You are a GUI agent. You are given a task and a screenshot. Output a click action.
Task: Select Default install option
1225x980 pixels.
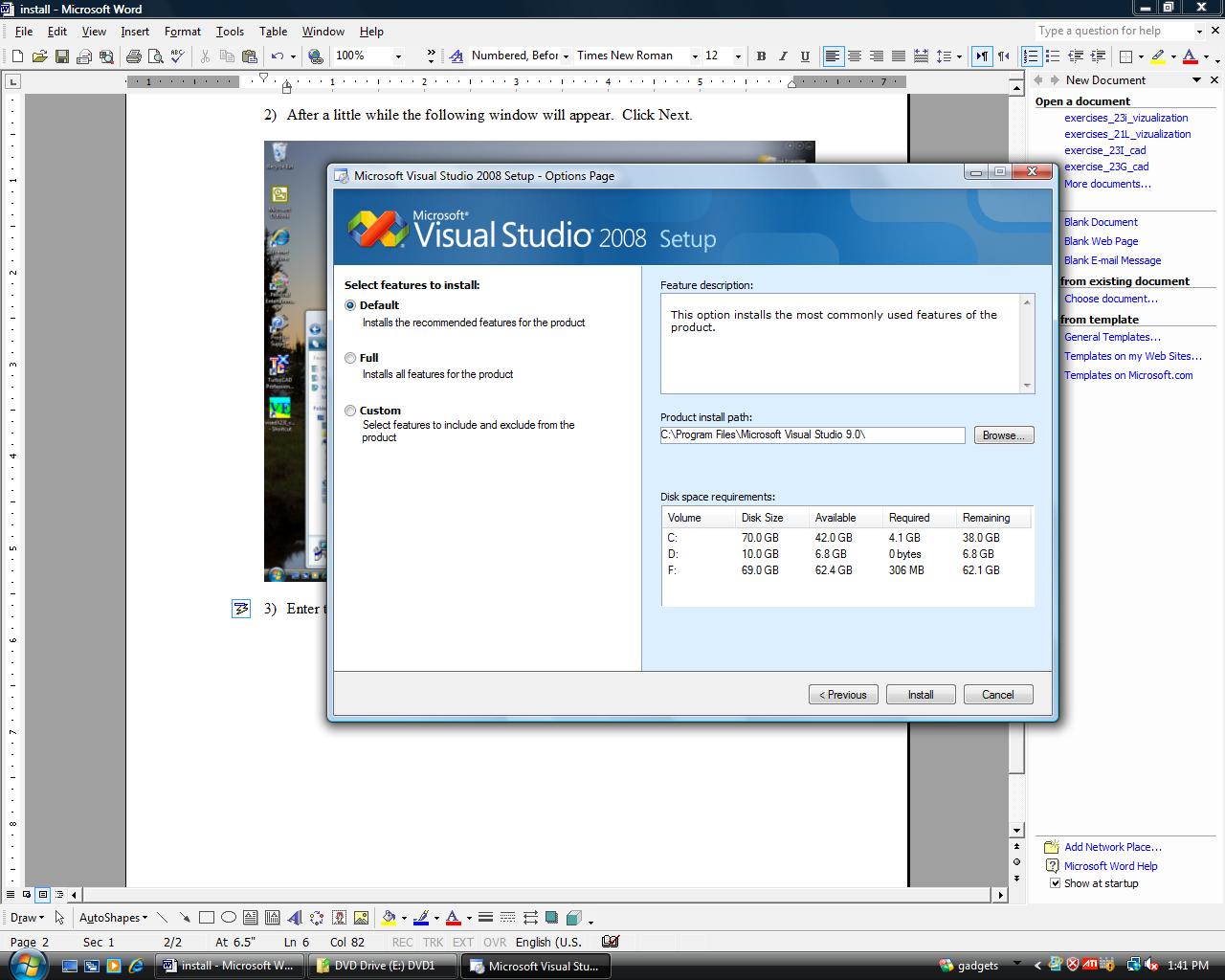click(x=350, y=305)
